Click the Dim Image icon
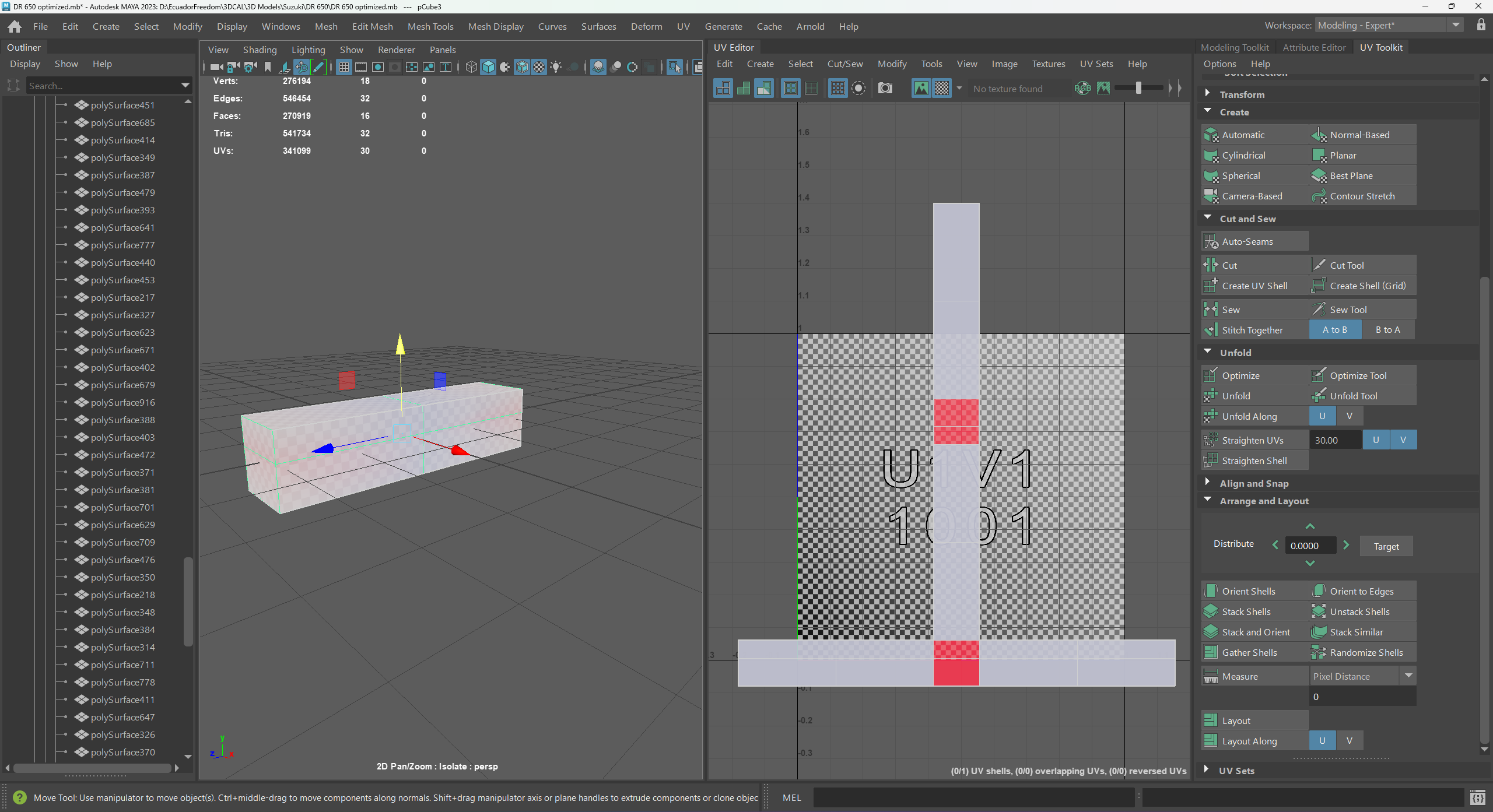This screenshot has height=812, width=1493. point(1103,88)
